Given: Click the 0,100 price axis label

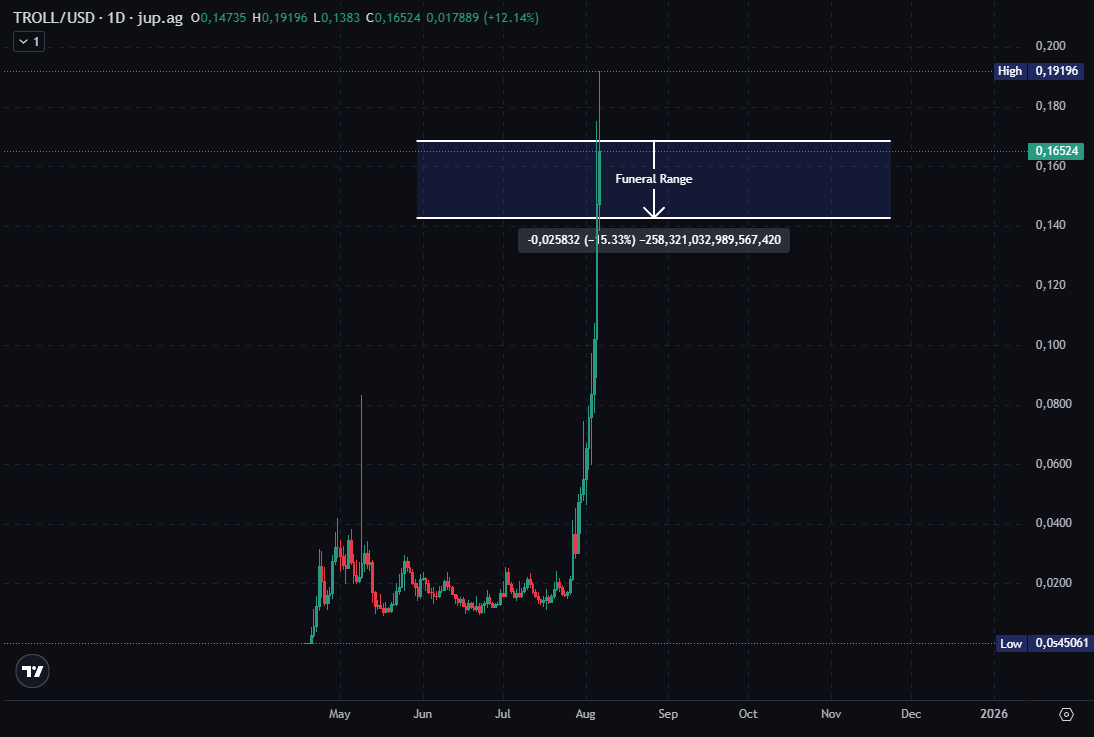Looking at the screenshot, I should [1051, 345].
